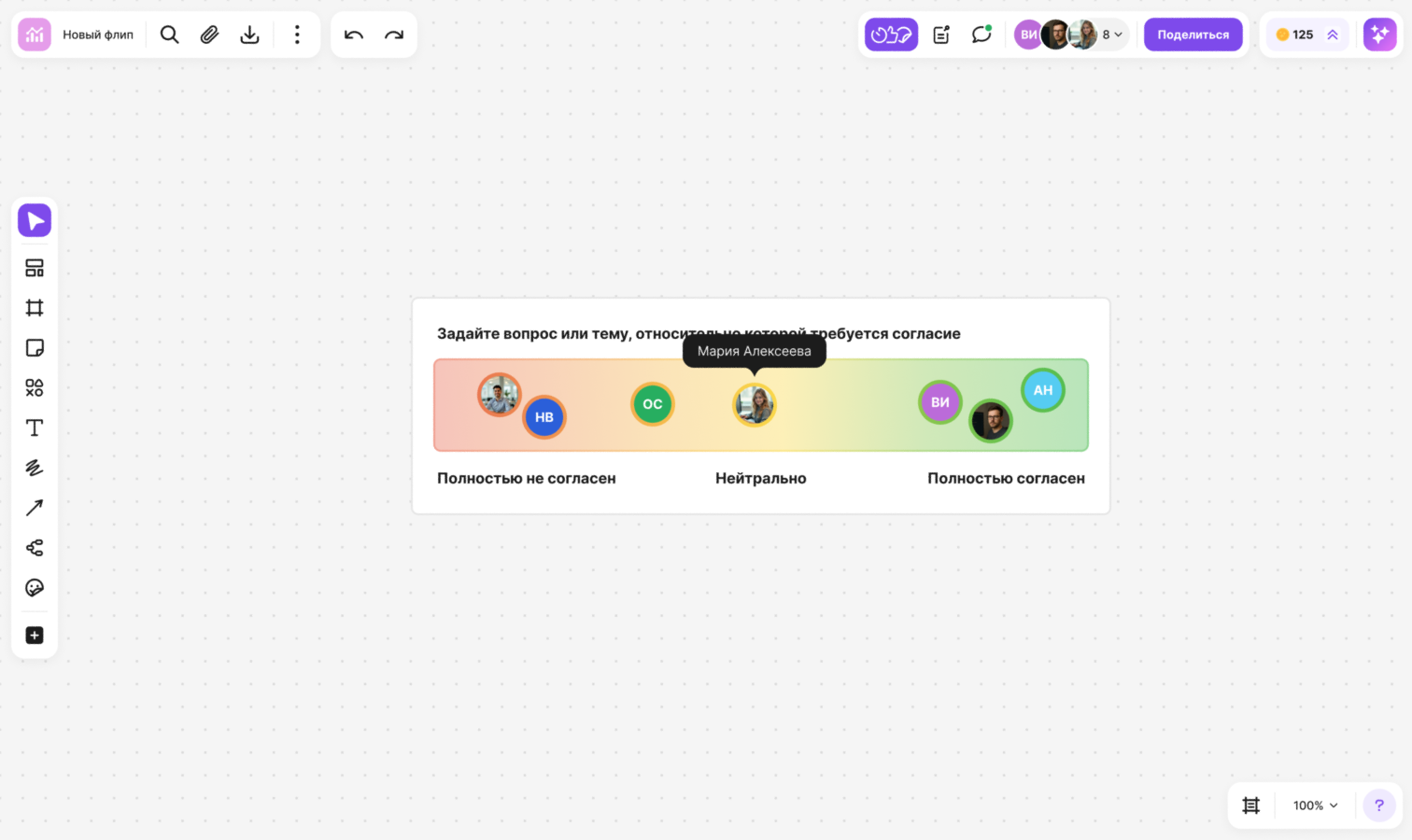Click the Полностью не согласен label
The image size is (1412, 840).
click(x=527, y=479)
